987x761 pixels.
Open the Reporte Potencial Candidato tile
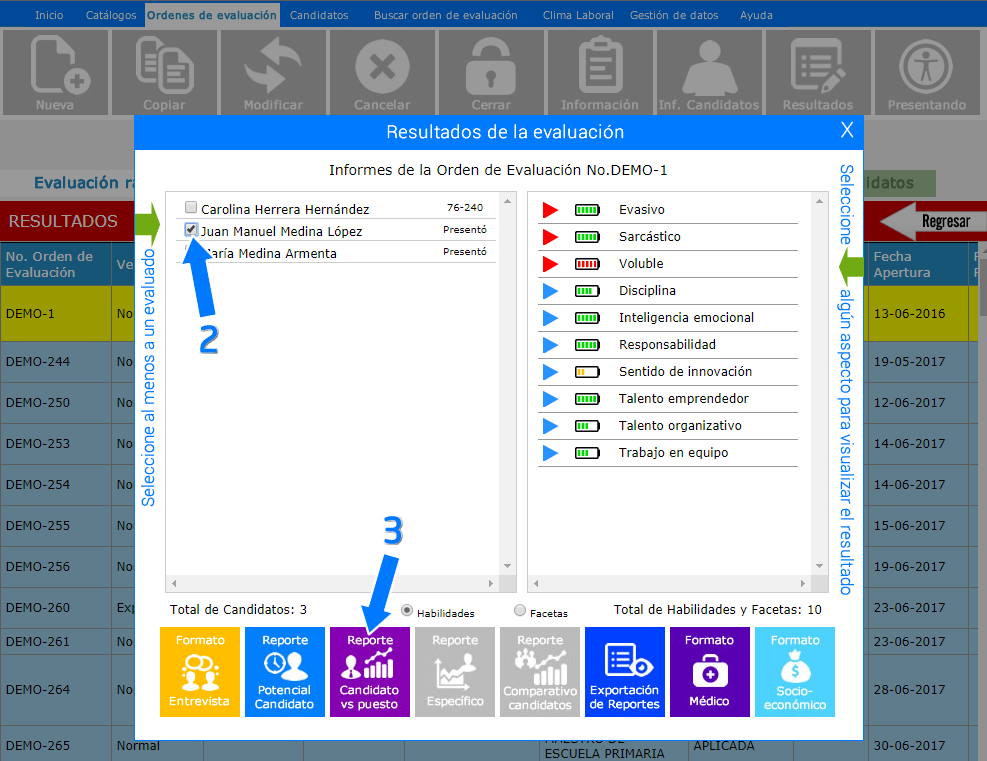tap(285, 672)
